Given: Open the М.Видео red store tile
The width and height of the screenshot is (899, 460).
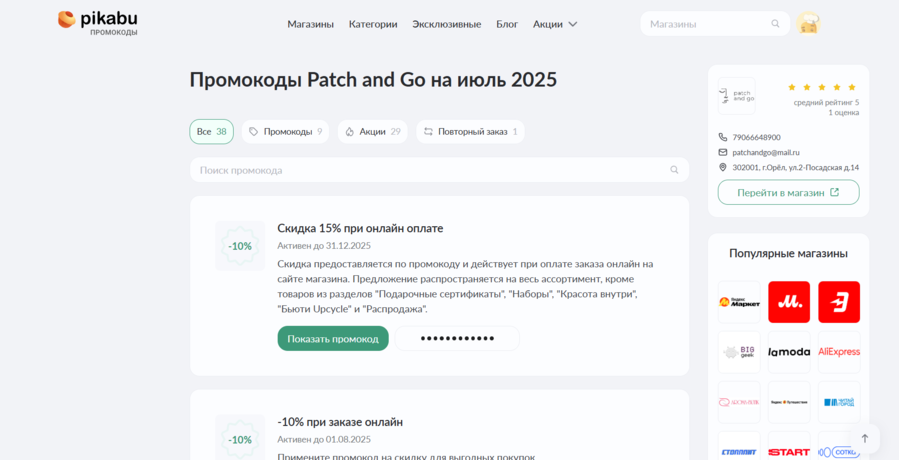Looking at the screenshot, I should [x=789, y=302].
